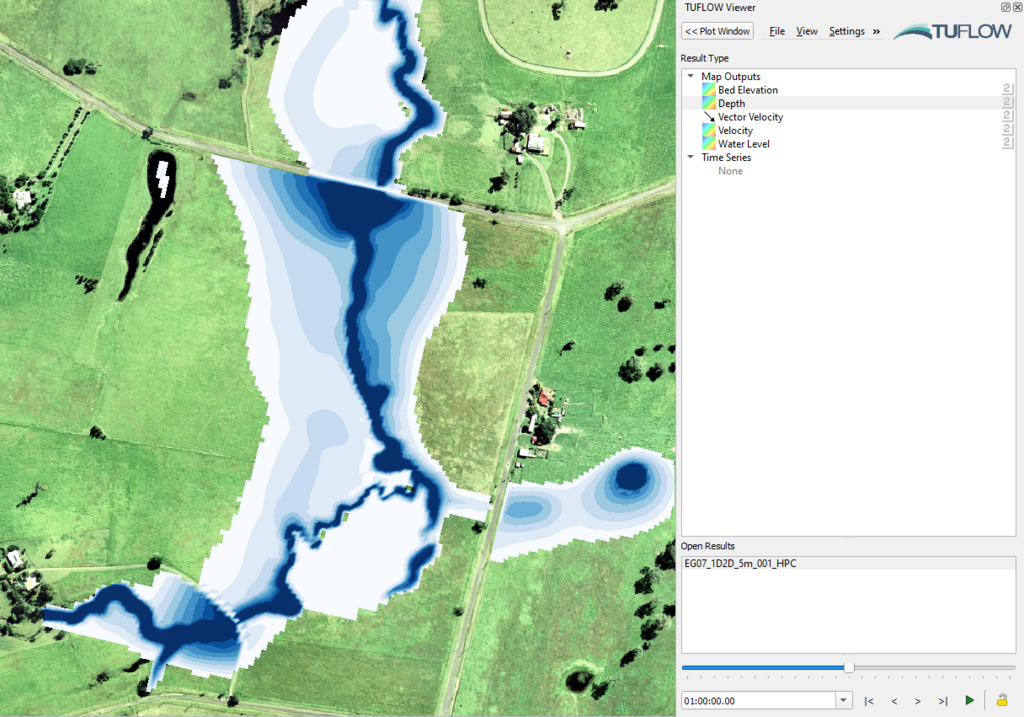The image size is (1024, 717).
Task: Click the time slider handle
Action: pyautogui.click(x=849, y=667)
